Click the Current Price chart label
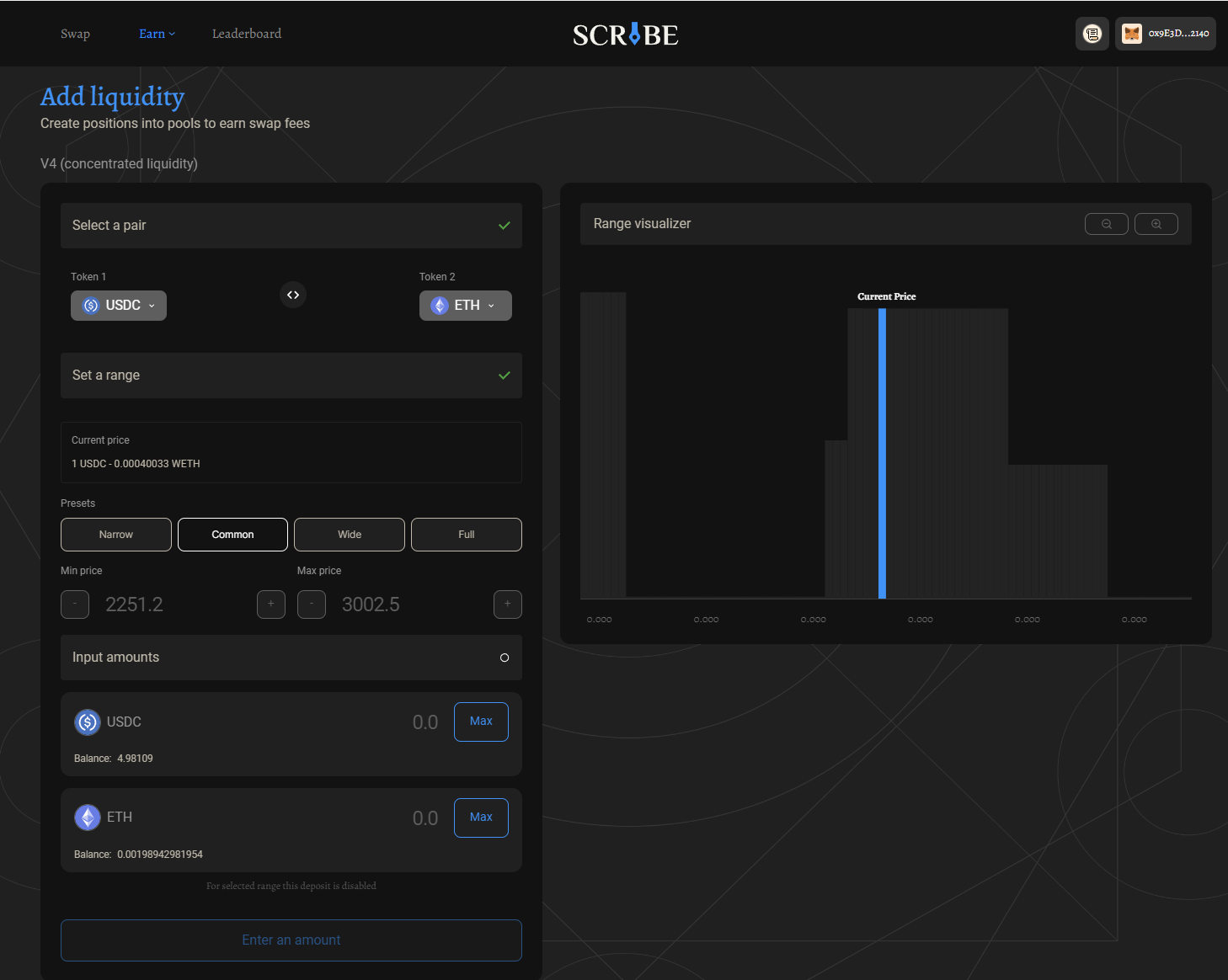 point(886,296)
